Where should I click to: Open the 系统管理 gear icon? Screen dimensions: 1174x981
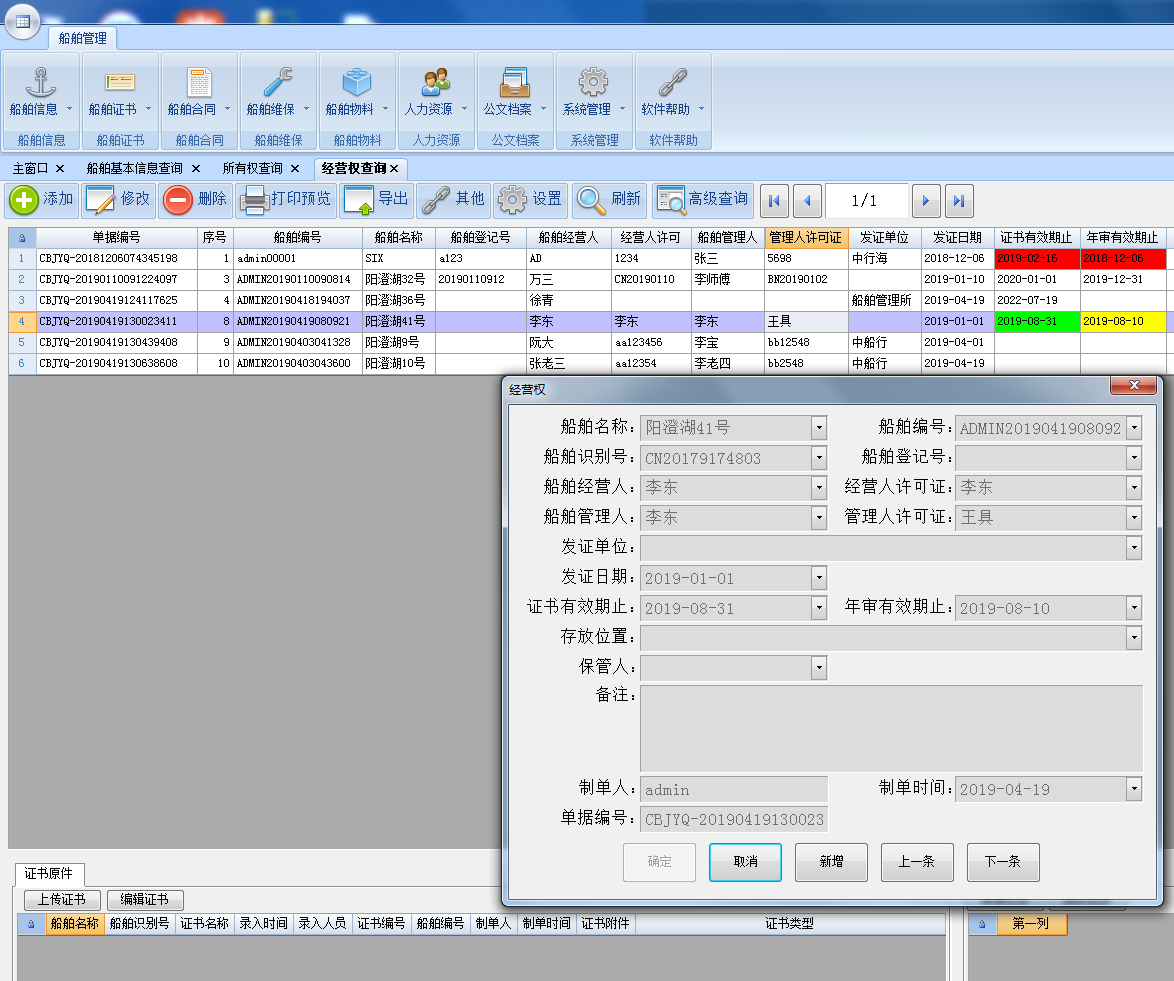594,82
